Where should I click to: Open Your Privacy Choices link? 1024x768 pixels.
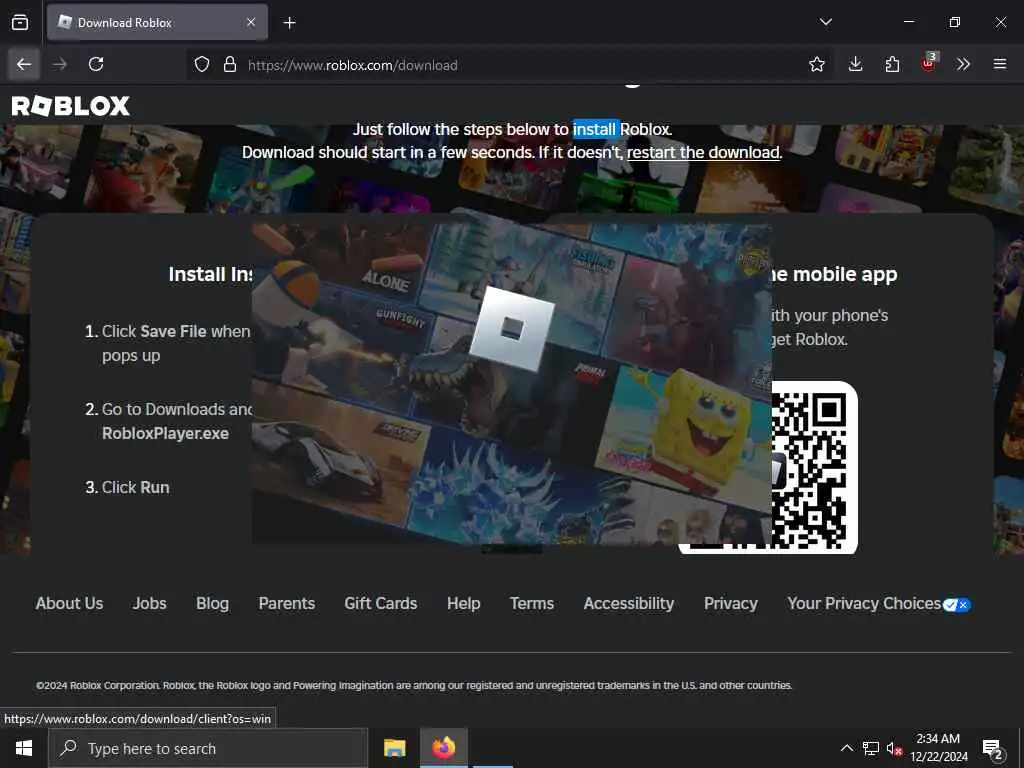click(863, 603)
